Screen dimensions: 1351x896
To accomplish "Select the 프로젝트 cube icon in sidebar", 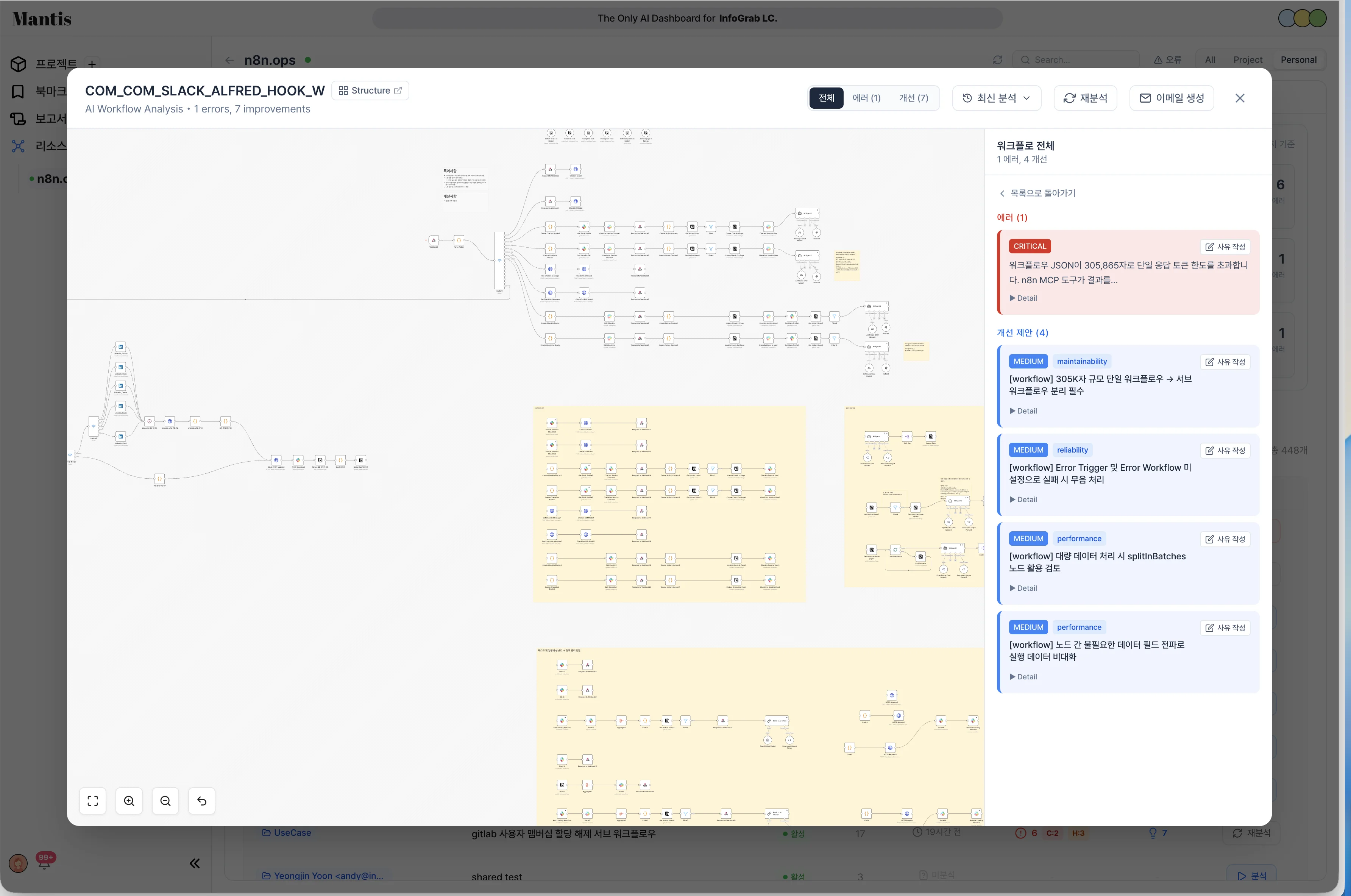I will tap(18, 64).
